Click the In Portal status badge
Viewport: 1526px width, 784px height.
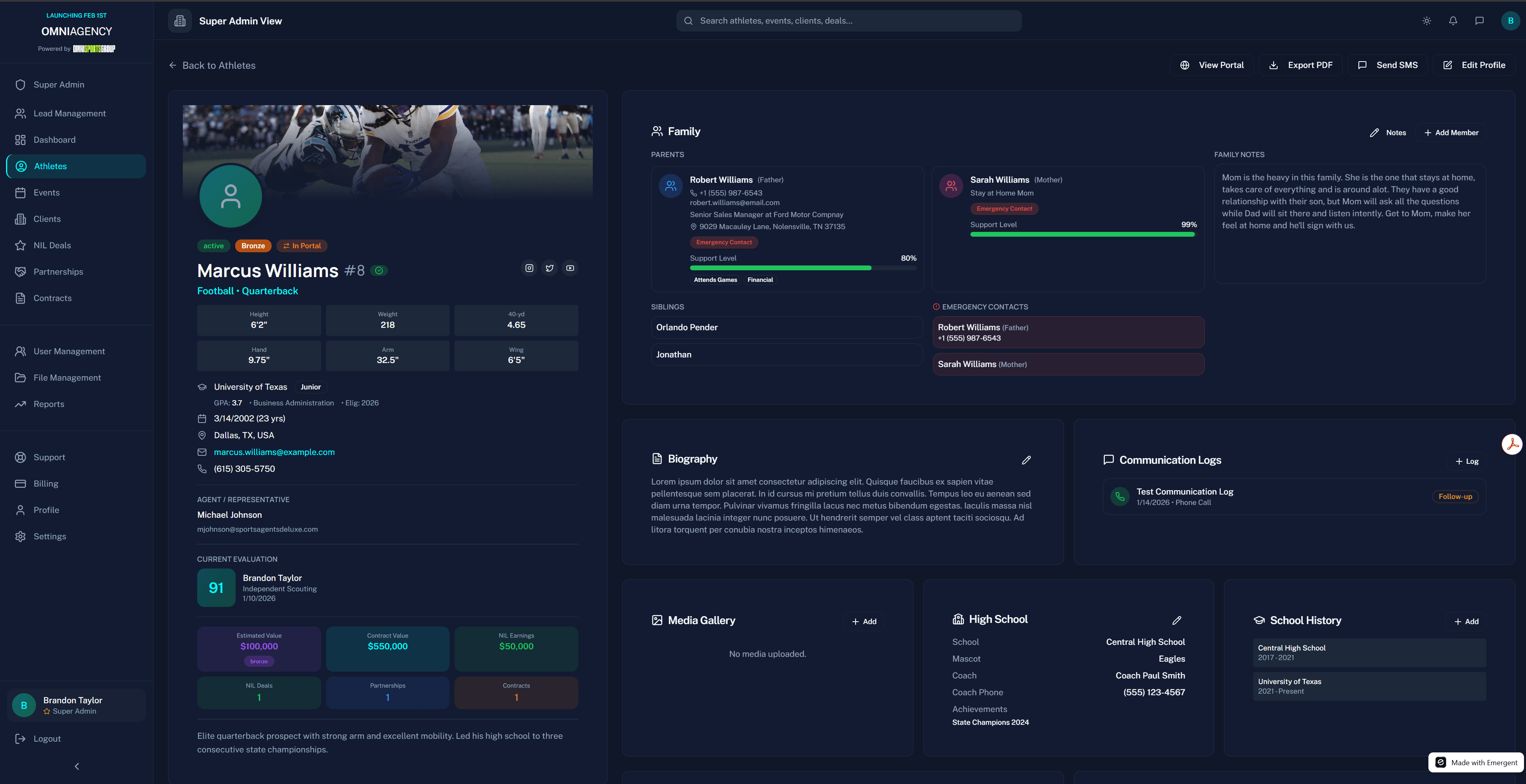point(302,246)
